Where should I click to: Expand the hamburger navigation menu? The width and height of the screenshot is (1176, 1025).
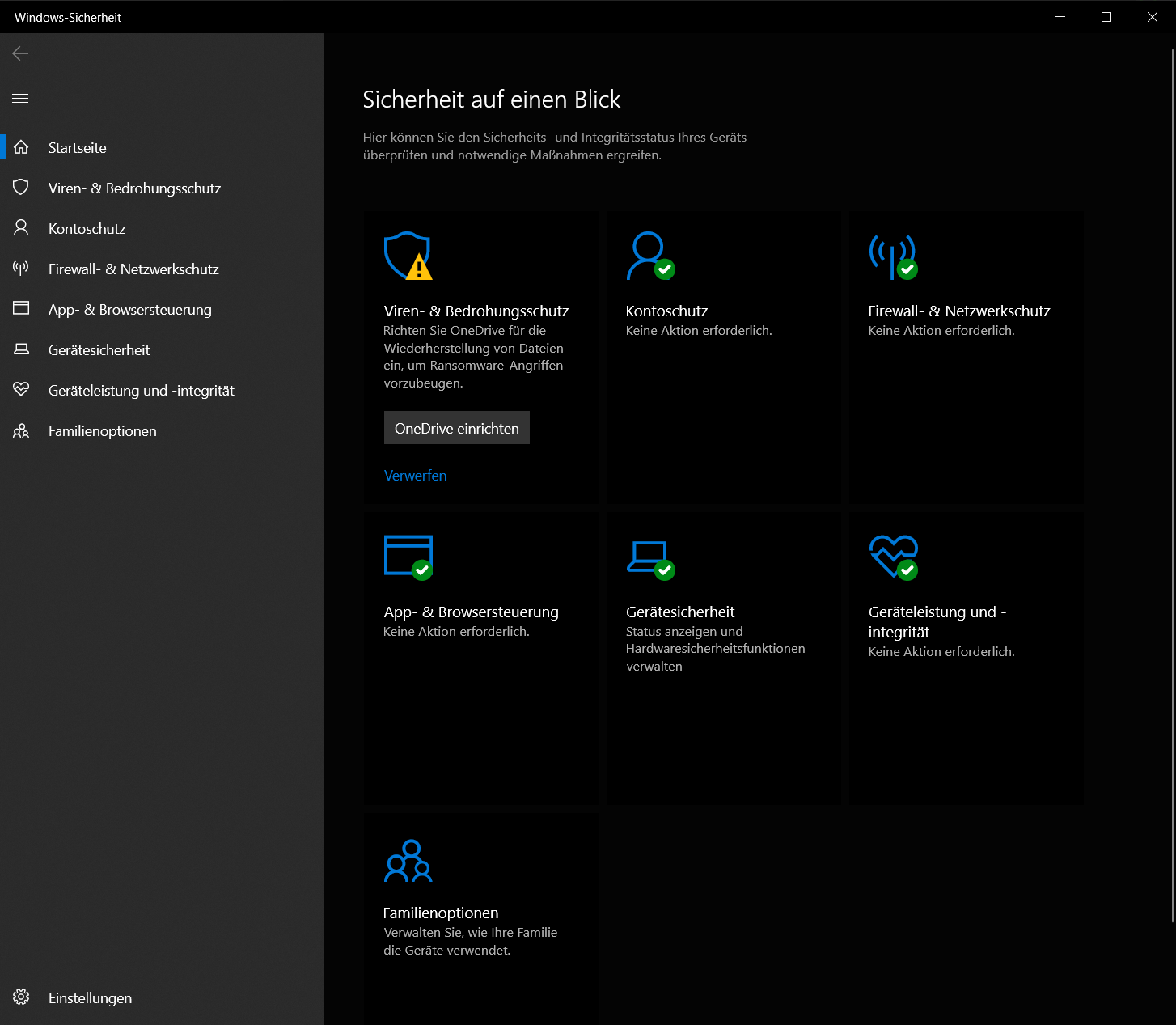[20, 98]
